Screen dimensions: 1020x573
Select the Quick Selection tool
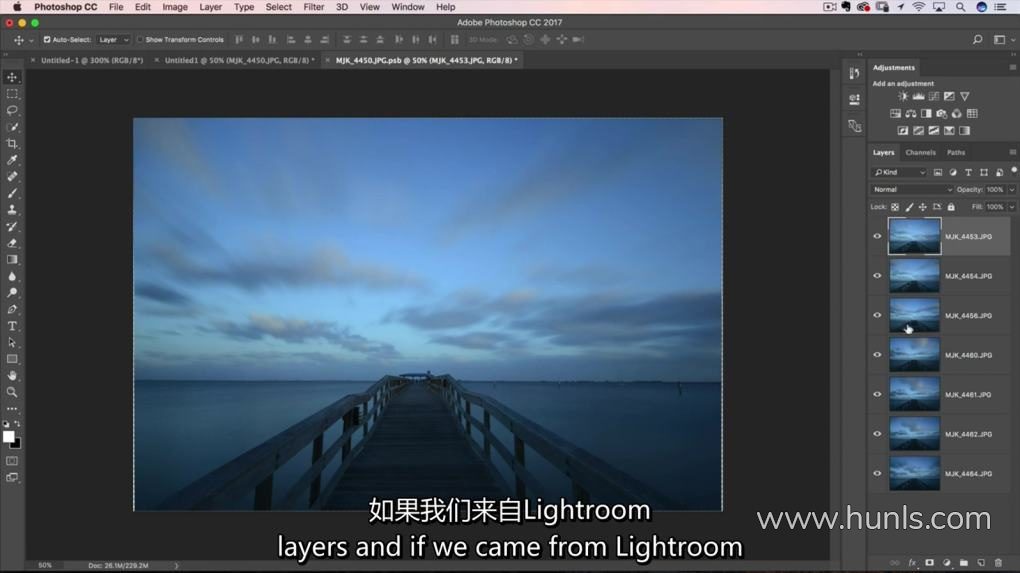coord(12,127)
